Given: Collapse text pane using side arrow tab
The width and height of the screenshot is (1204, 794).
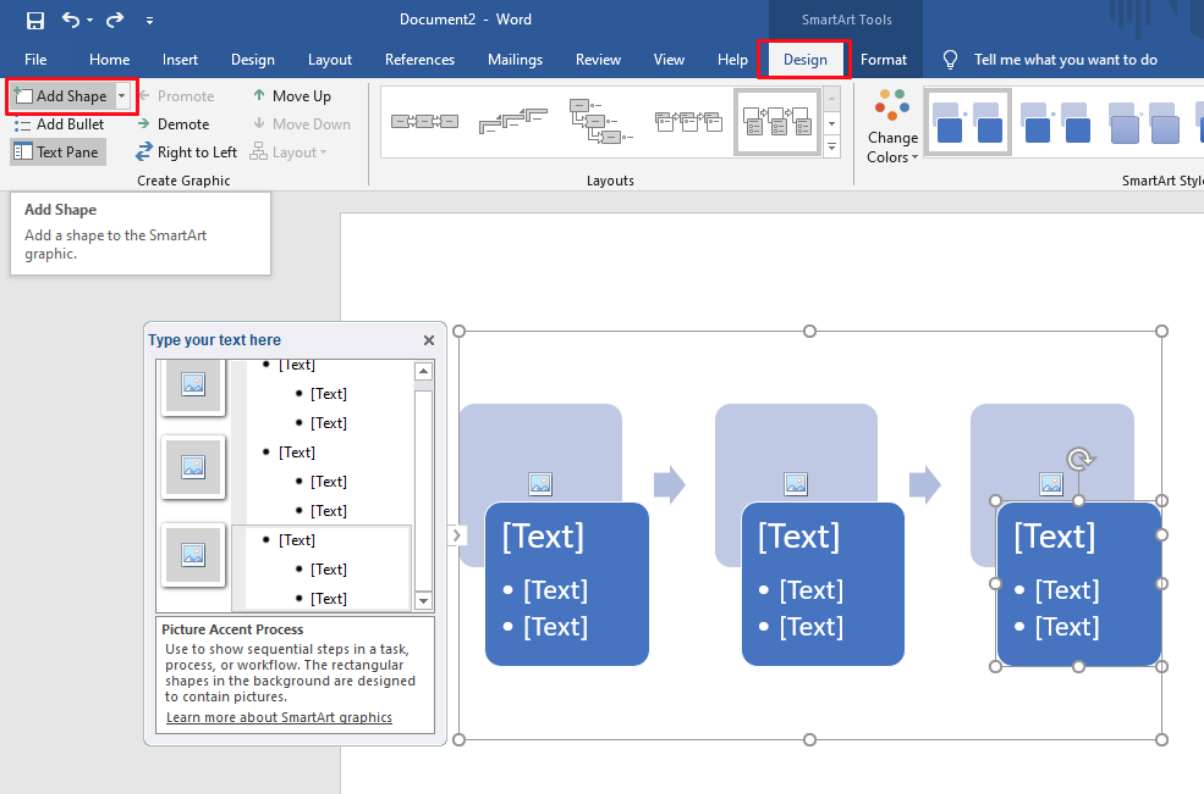Looking at the screenshot, I should [457, 535].
